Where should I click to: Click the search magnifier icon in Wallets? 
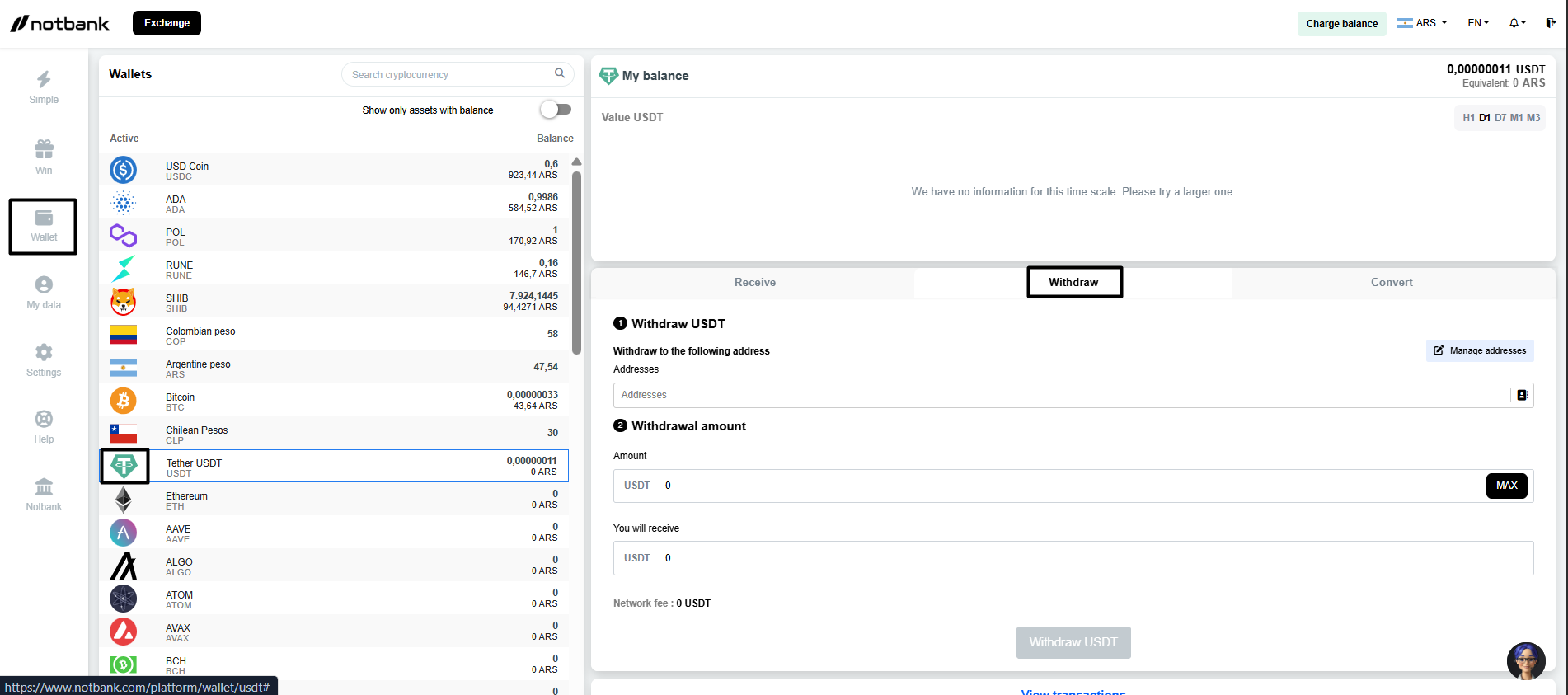pos(560,73)
